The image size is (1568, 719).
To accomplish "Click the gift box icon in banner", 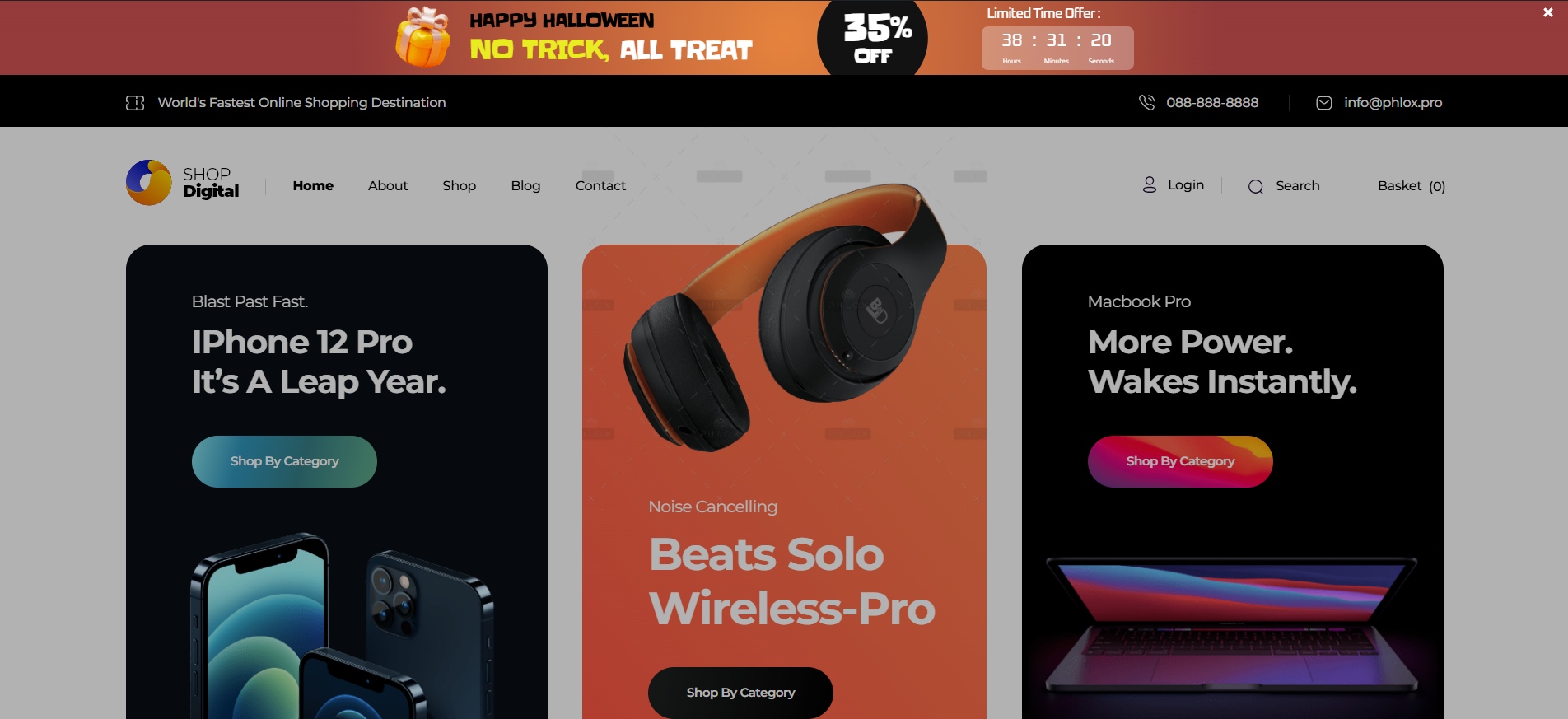I will (423, 37).
